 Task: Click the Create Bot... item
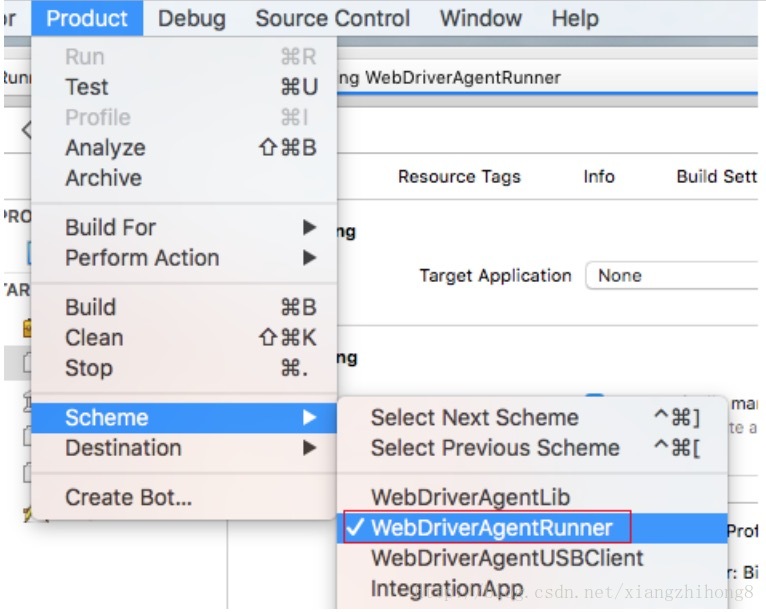[x=128, y=498]
